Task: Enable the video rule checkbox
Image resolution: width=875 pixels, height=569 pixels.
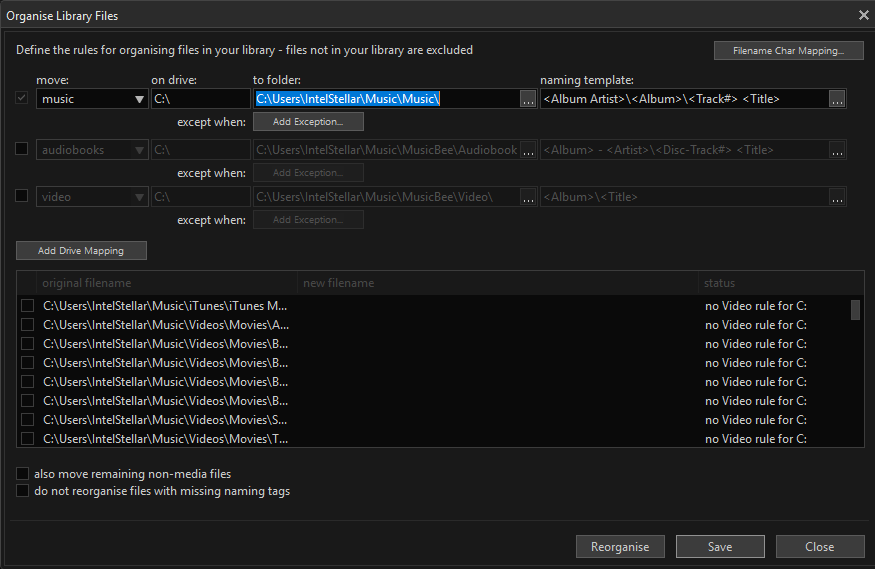Action: pos(22,196)
